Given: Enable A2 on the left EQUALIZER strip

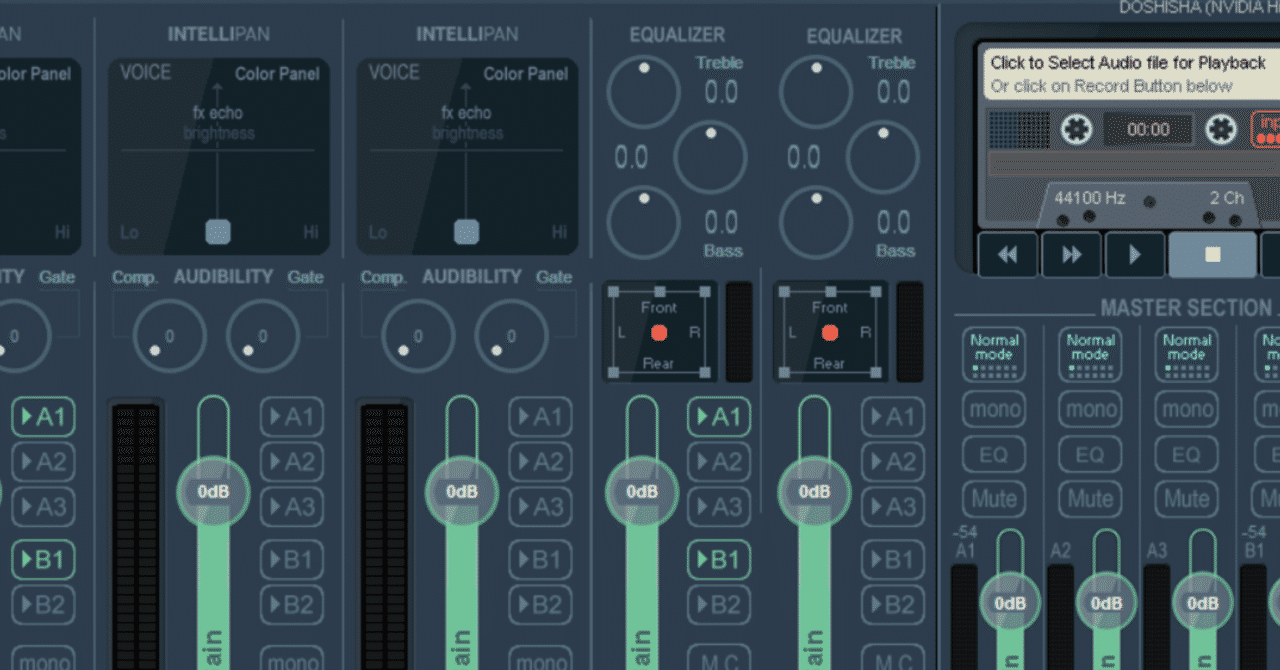Looking at the screenshot, I should (x=719, y=461).
